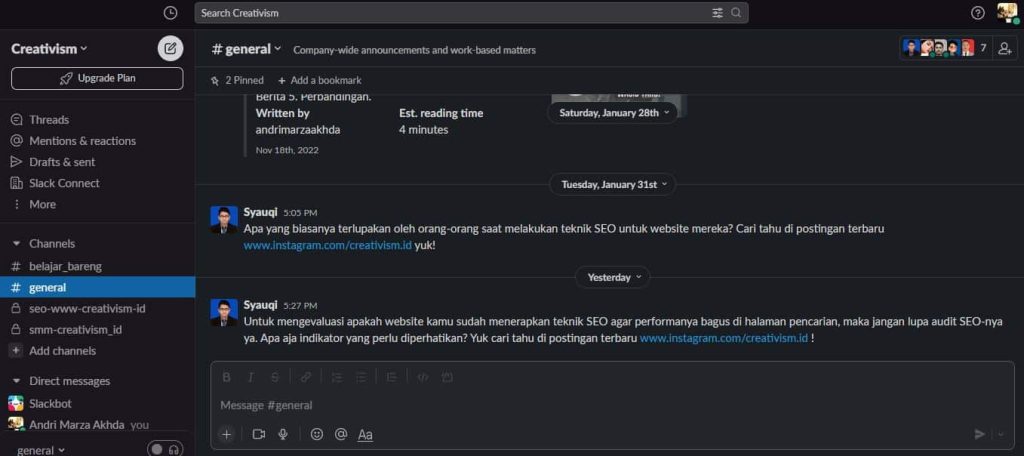Format text as inline code
The width and height of the screenshot is (1024, 456).
coord(423,377)
